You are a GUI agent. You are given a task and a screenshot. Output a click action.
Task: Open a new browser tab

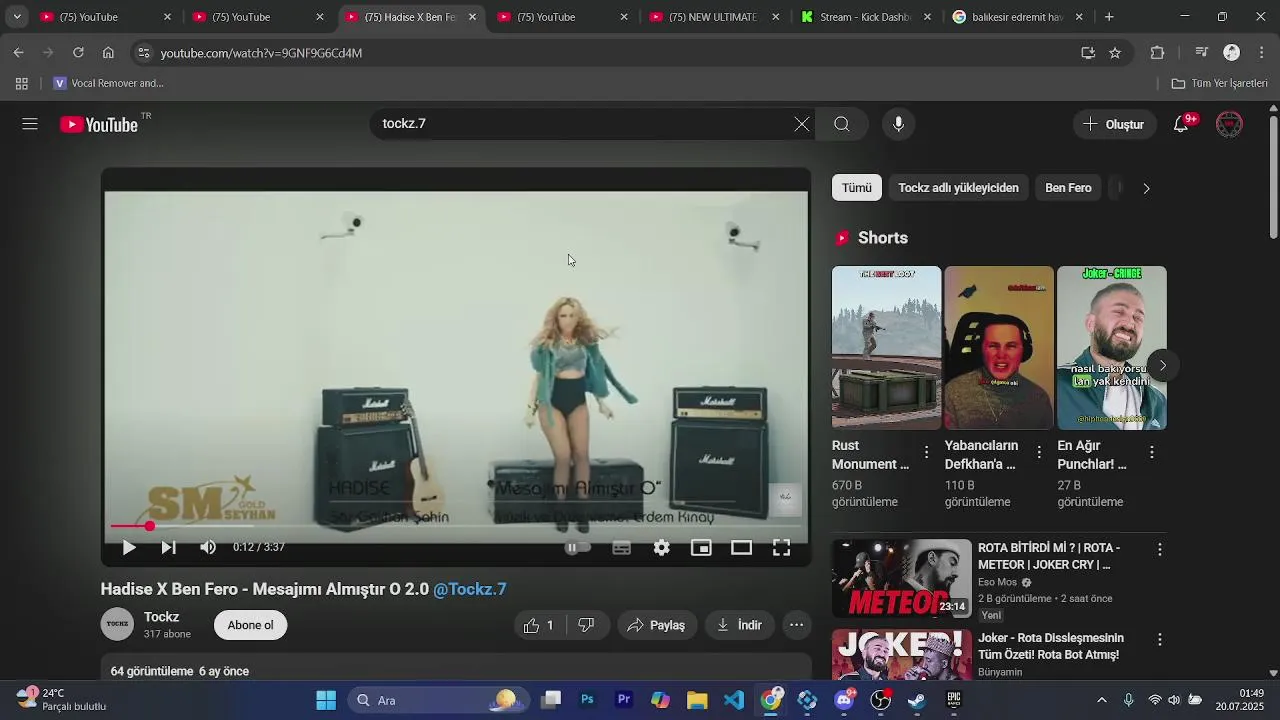(1109, 17)
